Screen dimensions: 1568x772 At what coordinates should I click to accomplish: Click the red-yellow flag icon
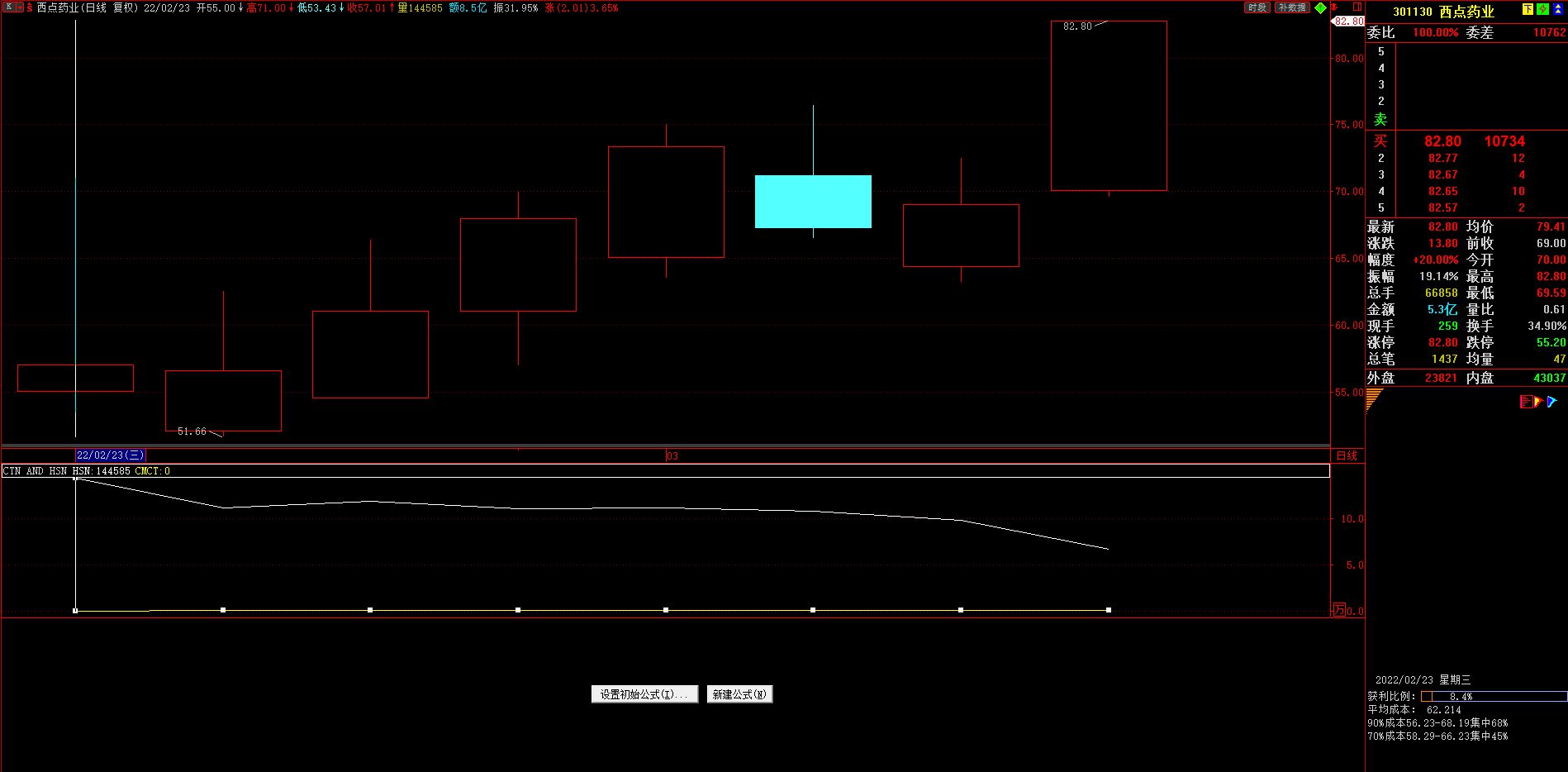(x=1538, y=402)
